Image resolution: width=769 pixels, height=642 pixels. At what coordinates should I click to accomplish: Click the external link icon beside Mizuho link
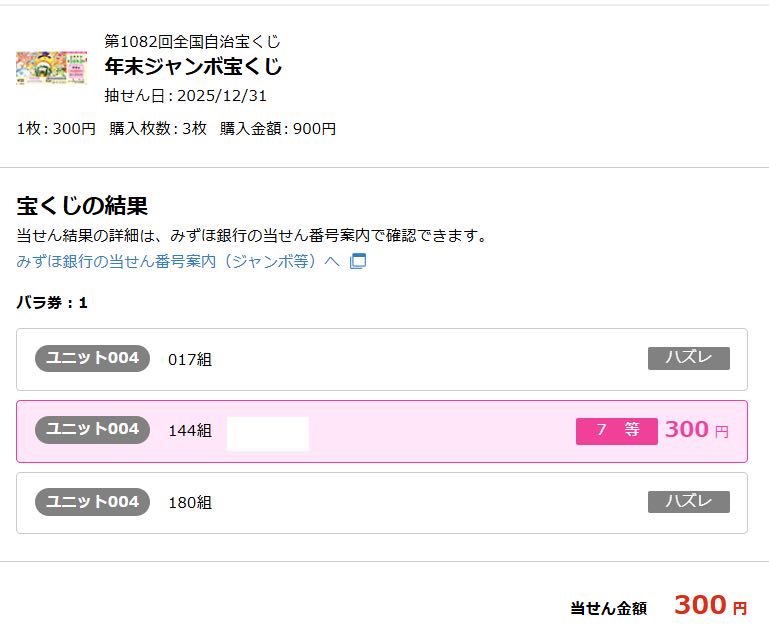click(x=358, y=261)
